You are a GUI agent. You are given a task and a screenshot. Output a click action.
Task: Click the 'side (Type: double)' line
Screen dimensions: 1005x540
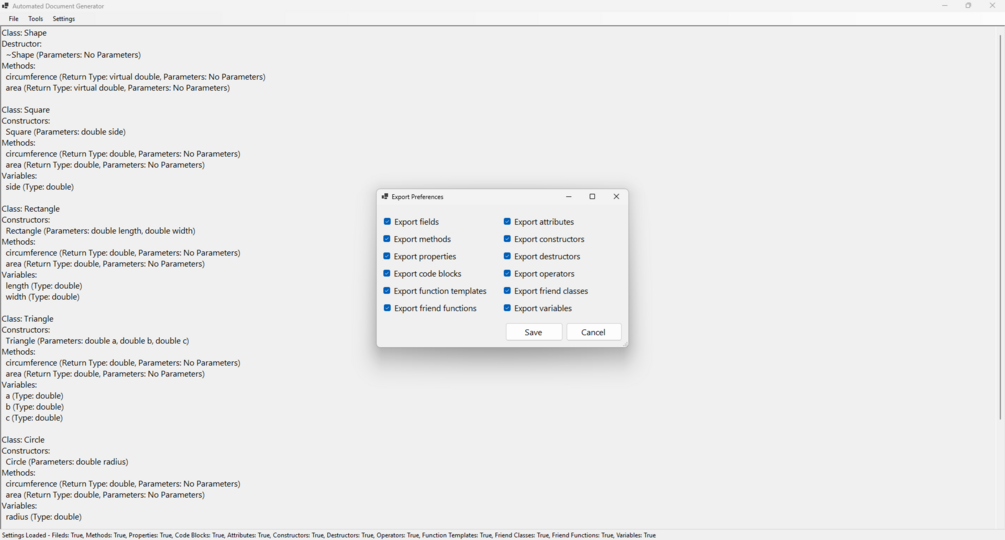point(40,186)
